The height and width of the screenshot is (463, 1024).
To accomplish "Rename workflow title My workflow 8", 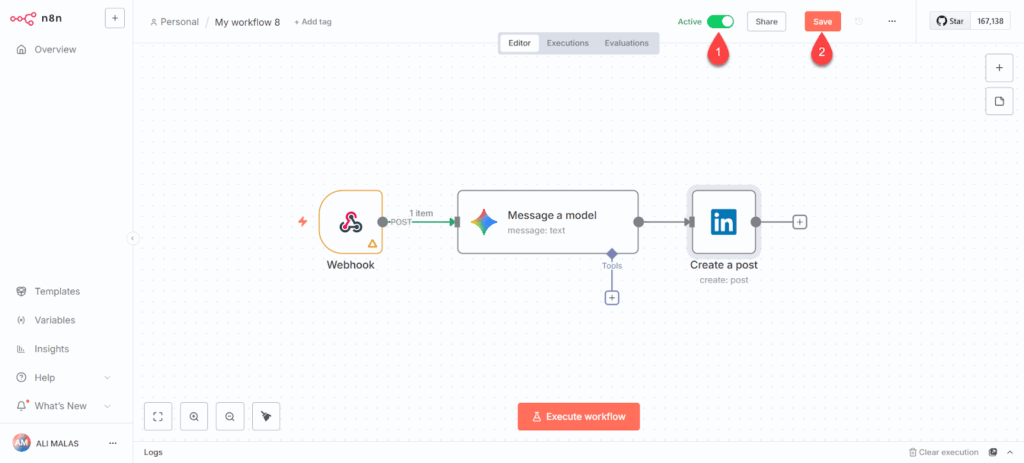I will pos(248,22).
